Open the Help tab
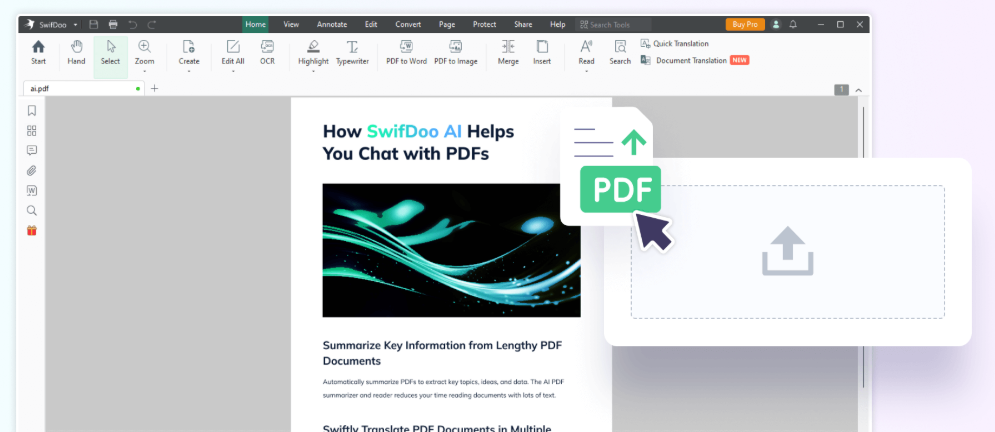Image resolution: width=995 pixels, height=432 pixels. (558, 25)
